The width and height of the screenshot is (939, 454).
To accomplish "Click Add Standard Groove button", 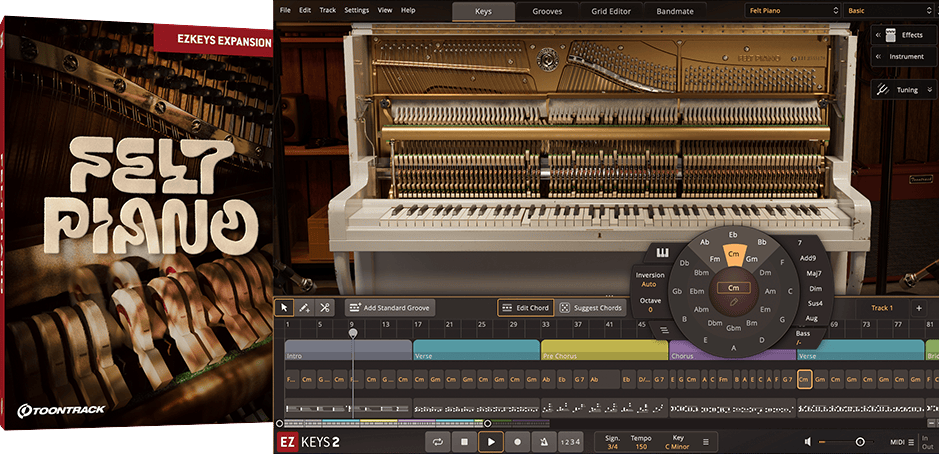I will coord(390,308).
